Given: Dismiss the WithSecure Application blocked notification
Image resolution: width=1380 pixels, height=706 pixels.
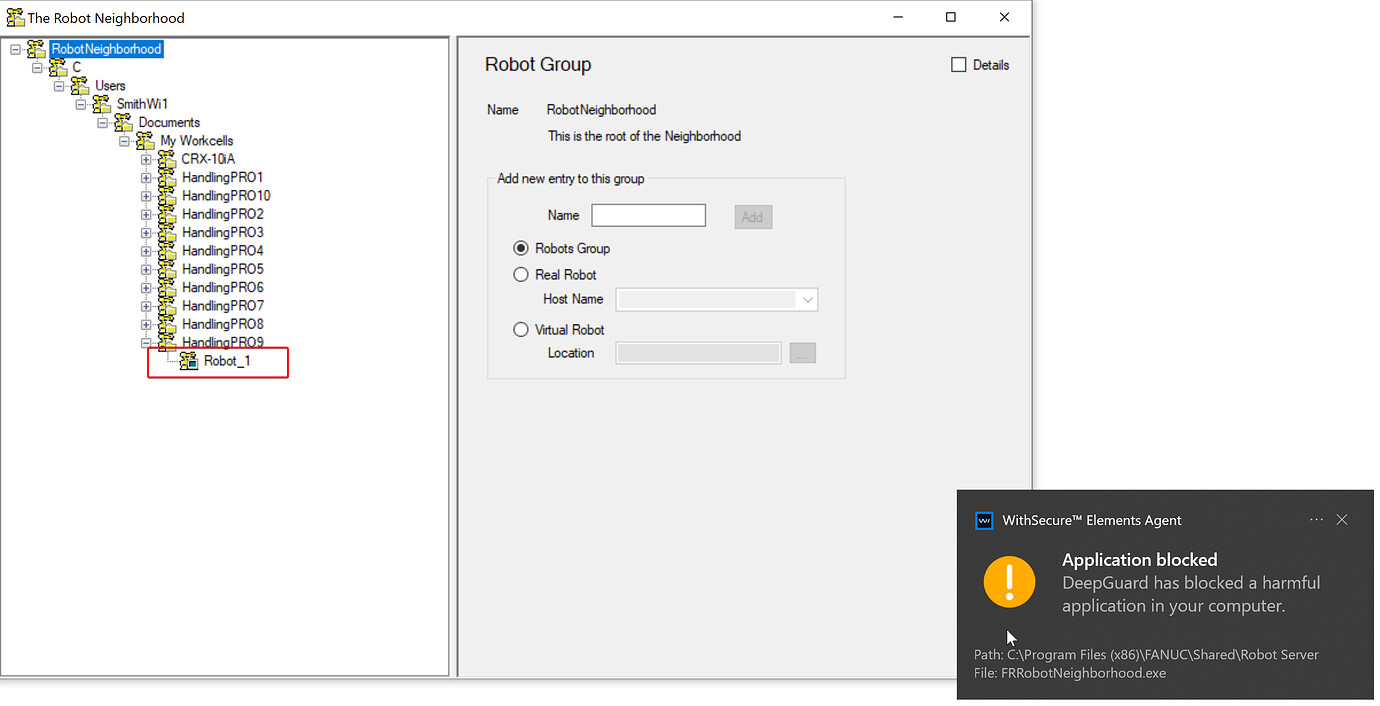Looking at the screenshot, I should click(x=1342, y=520).
